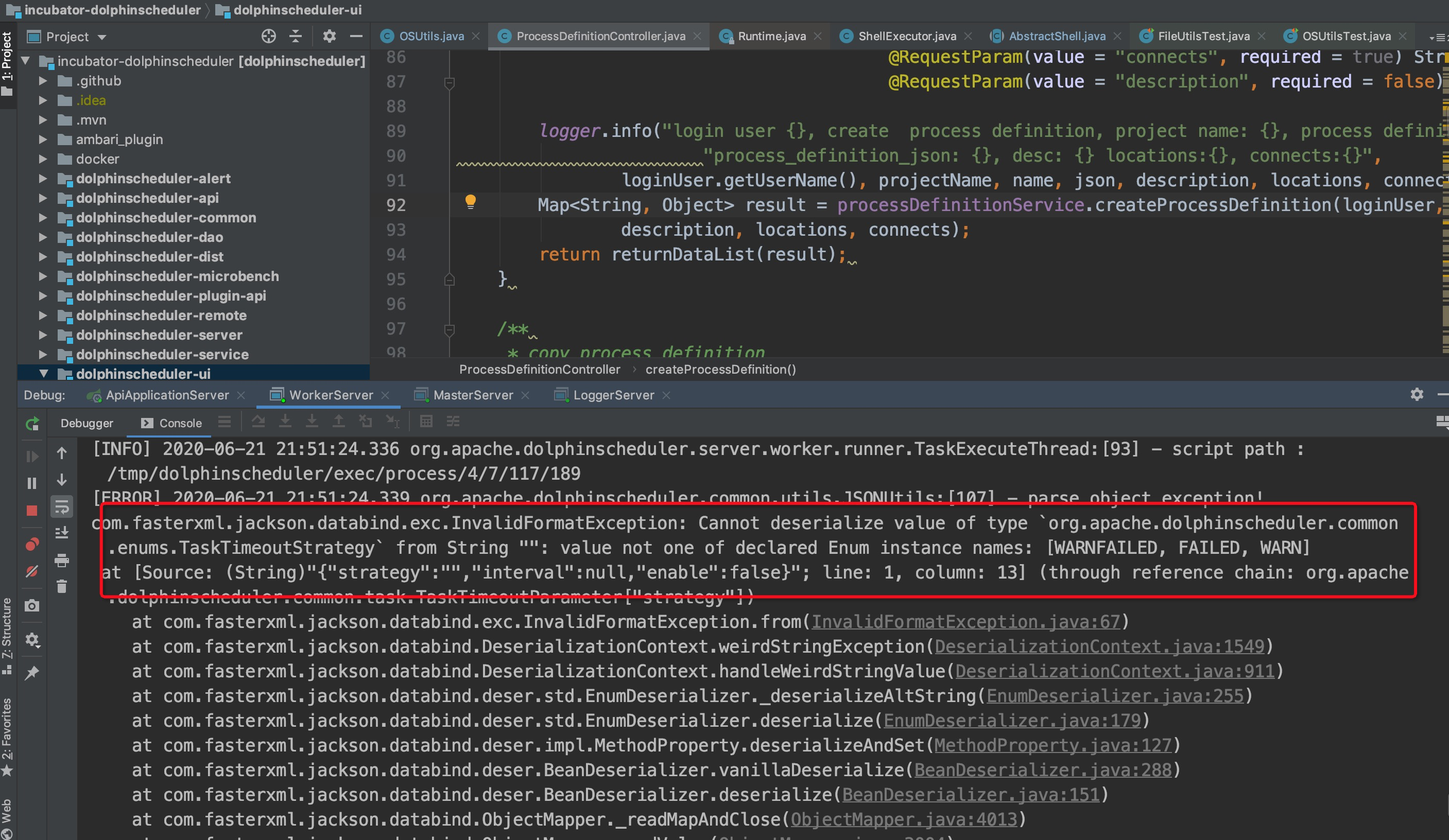Click the intention lightbulb on line 92

point(470,201)
